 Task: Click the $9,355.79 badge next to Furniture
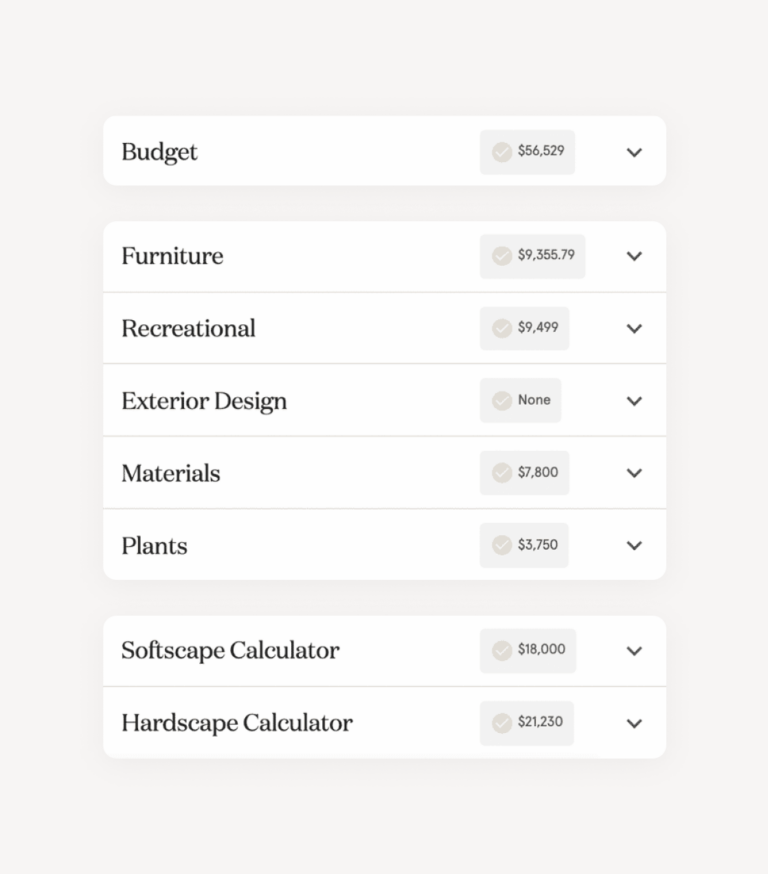click(x=533, y=256)
